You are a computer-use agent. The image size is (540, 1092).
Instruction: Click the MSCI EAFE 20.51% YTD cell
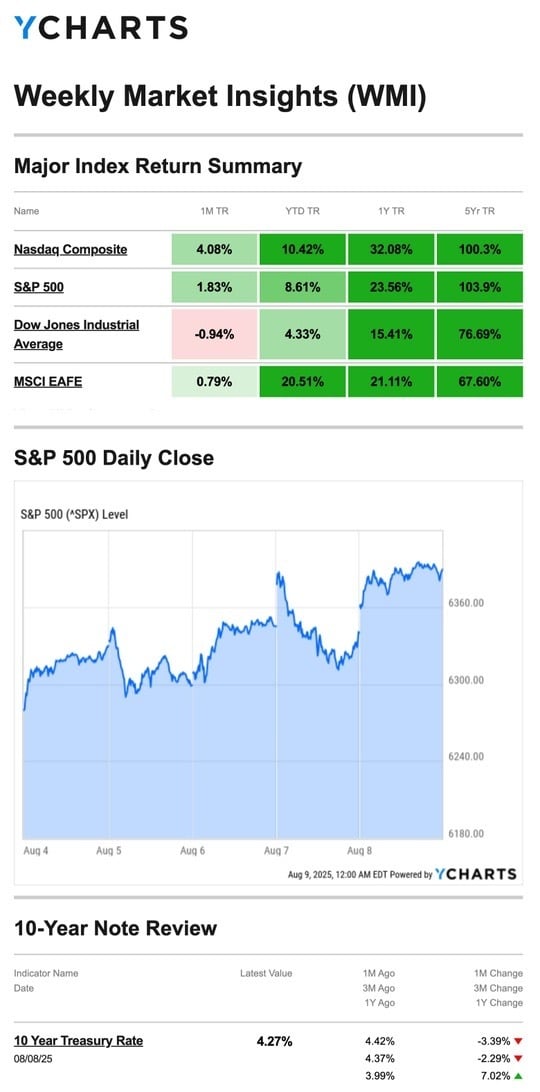303,381
